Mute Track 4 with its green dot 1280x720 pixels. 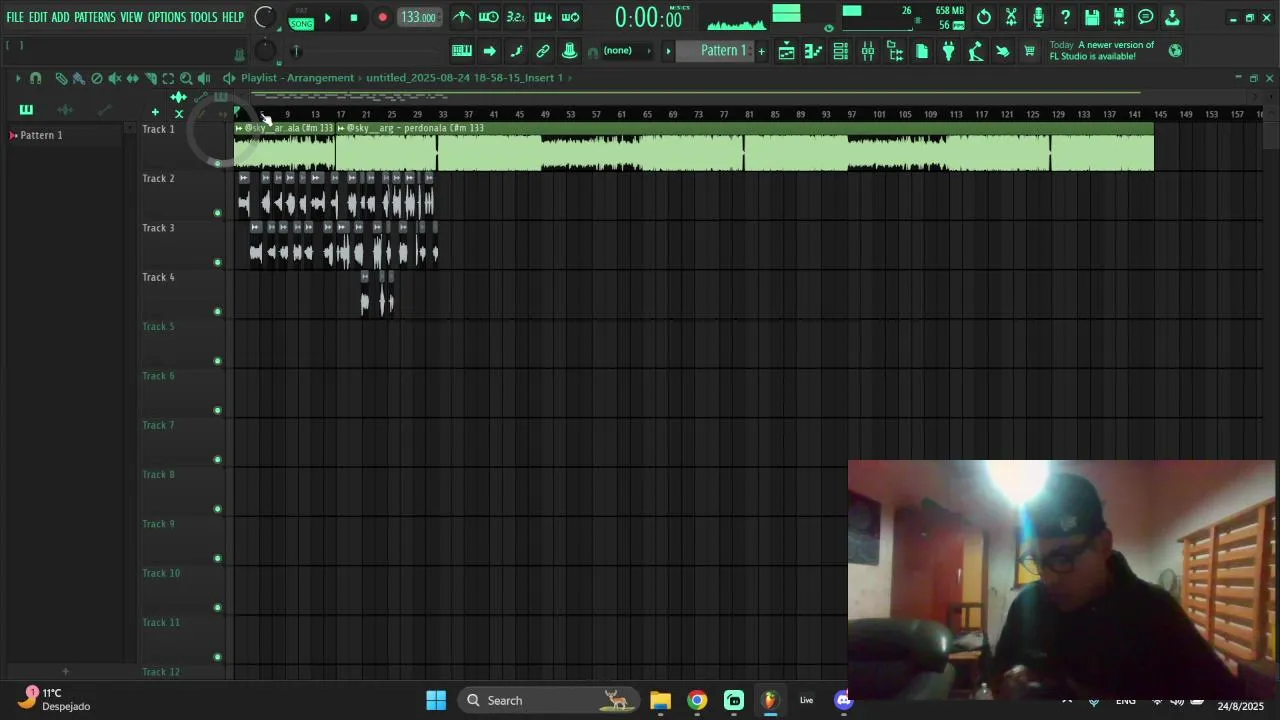[x=217, y=311]
